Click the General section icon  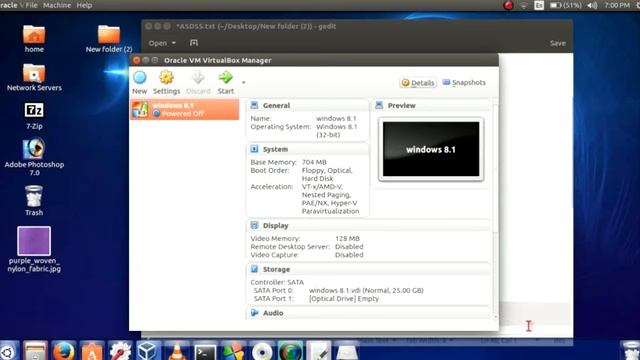pos(254,105)
